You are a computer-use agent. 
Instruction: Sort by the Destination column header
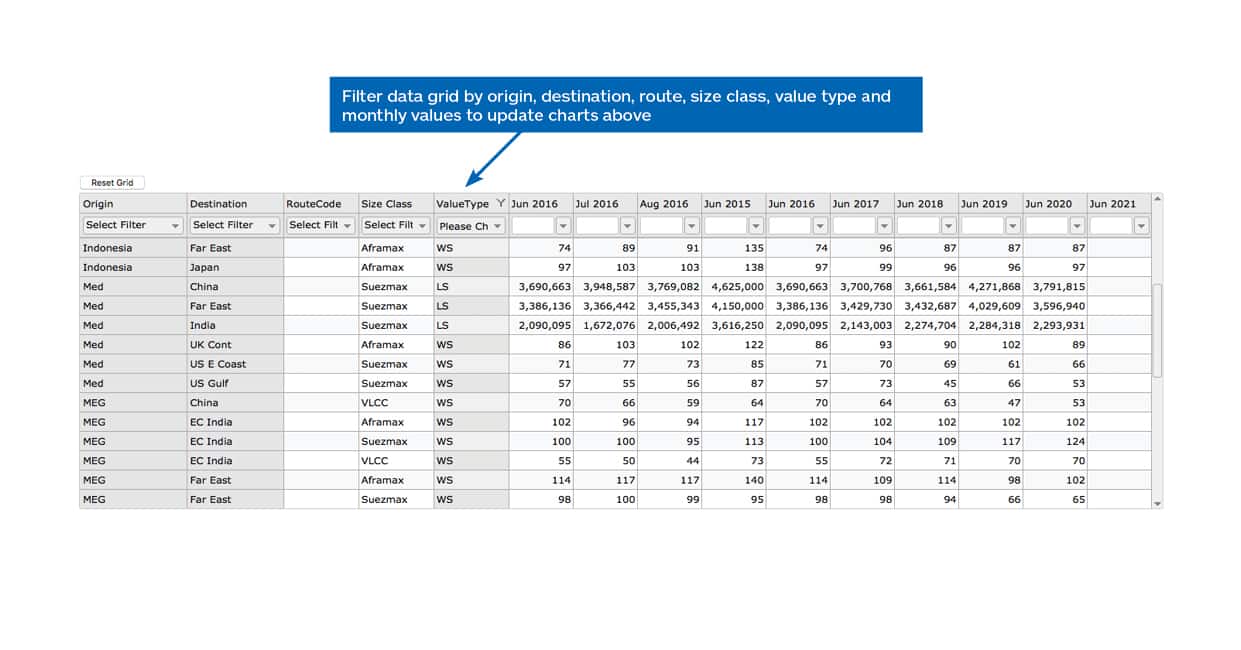coord(235,204)
